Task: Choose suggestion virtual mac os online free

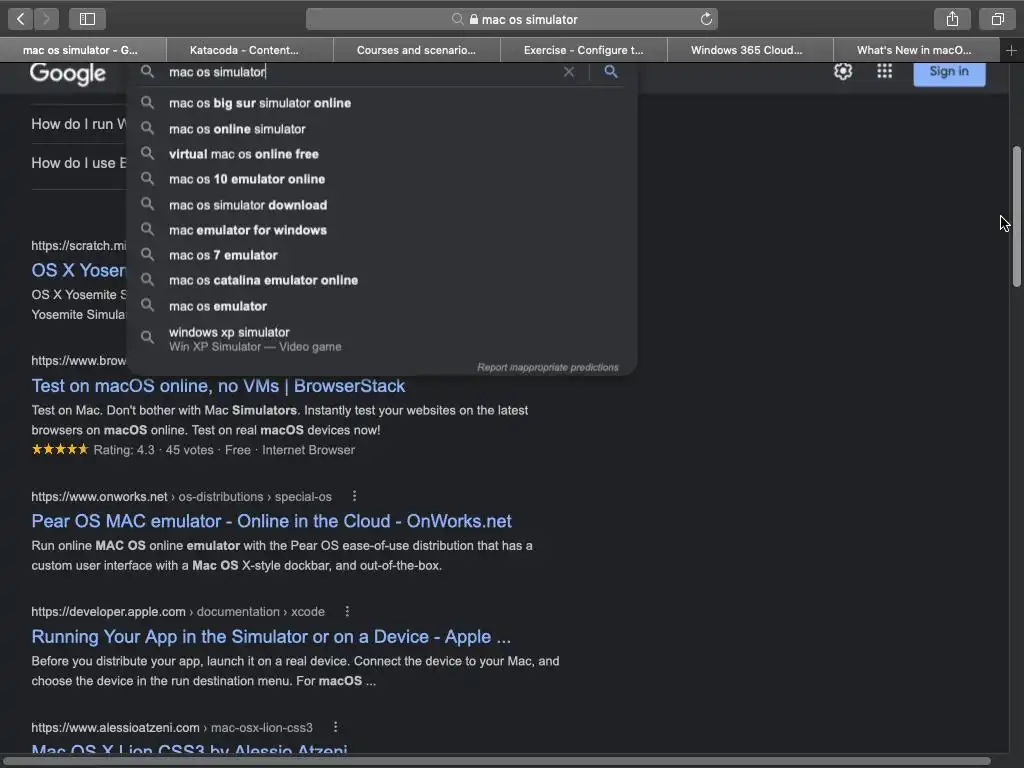Action: point(382,154)
